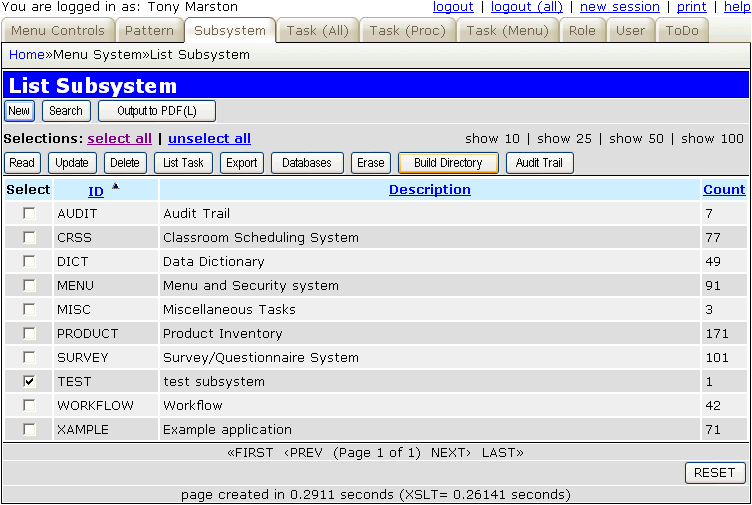752x505 pixels.
Task: Click the Home breadcrumb link
Action: tap(26, 54)
